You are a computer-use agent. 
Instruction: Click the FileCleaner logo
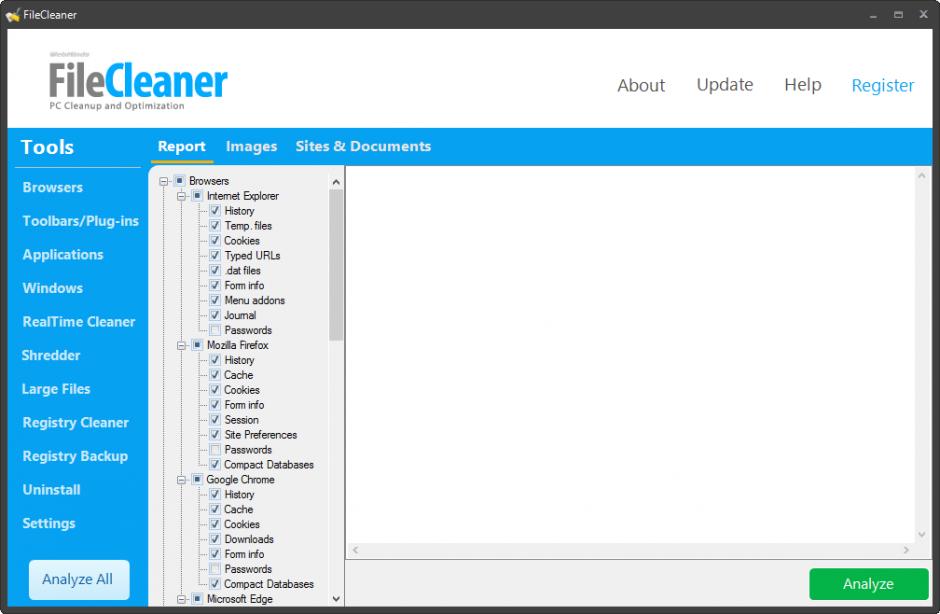click(138, 82)
